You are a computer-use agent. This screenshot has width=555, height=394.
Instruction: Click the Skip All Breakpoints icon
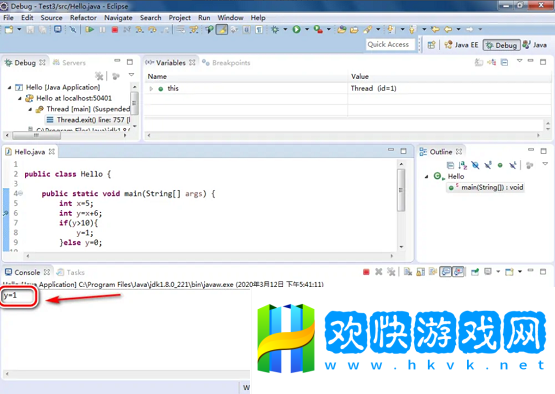click(73, 29)
